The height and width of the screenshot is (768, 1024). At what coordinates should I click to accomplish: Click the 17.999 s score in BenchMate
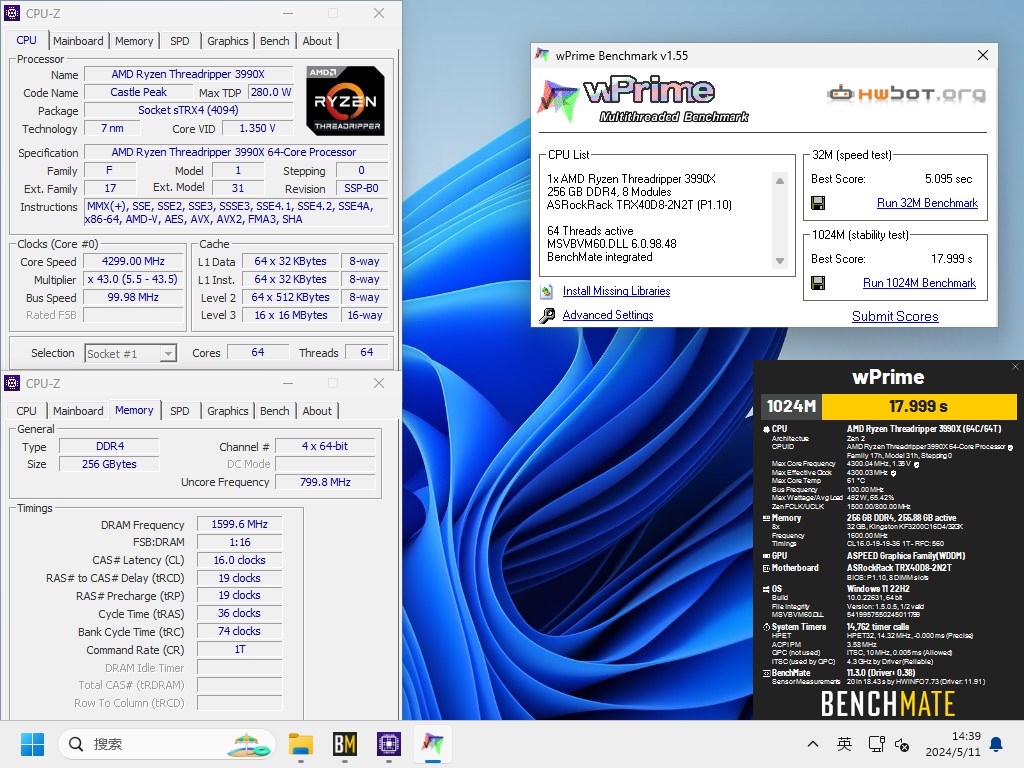click(918, 406)
